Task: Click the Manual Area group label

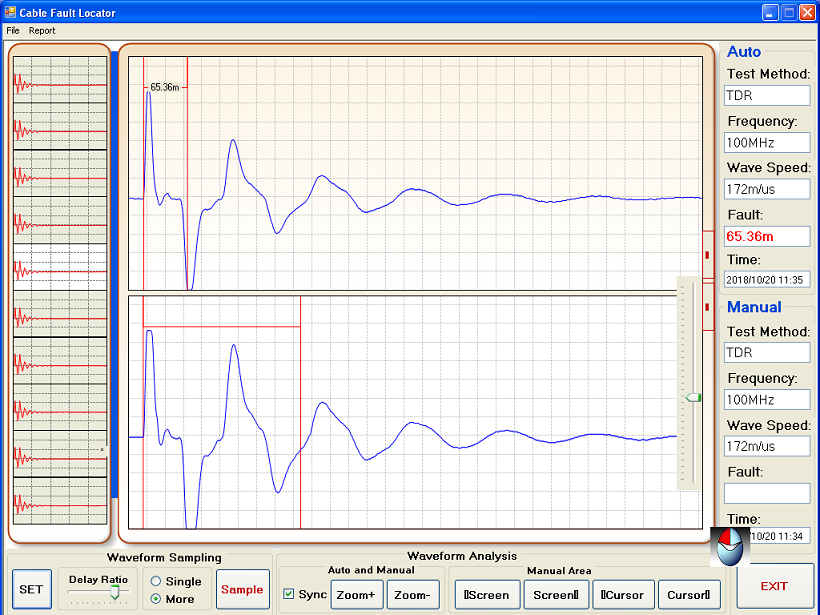Action: point(559,571)
